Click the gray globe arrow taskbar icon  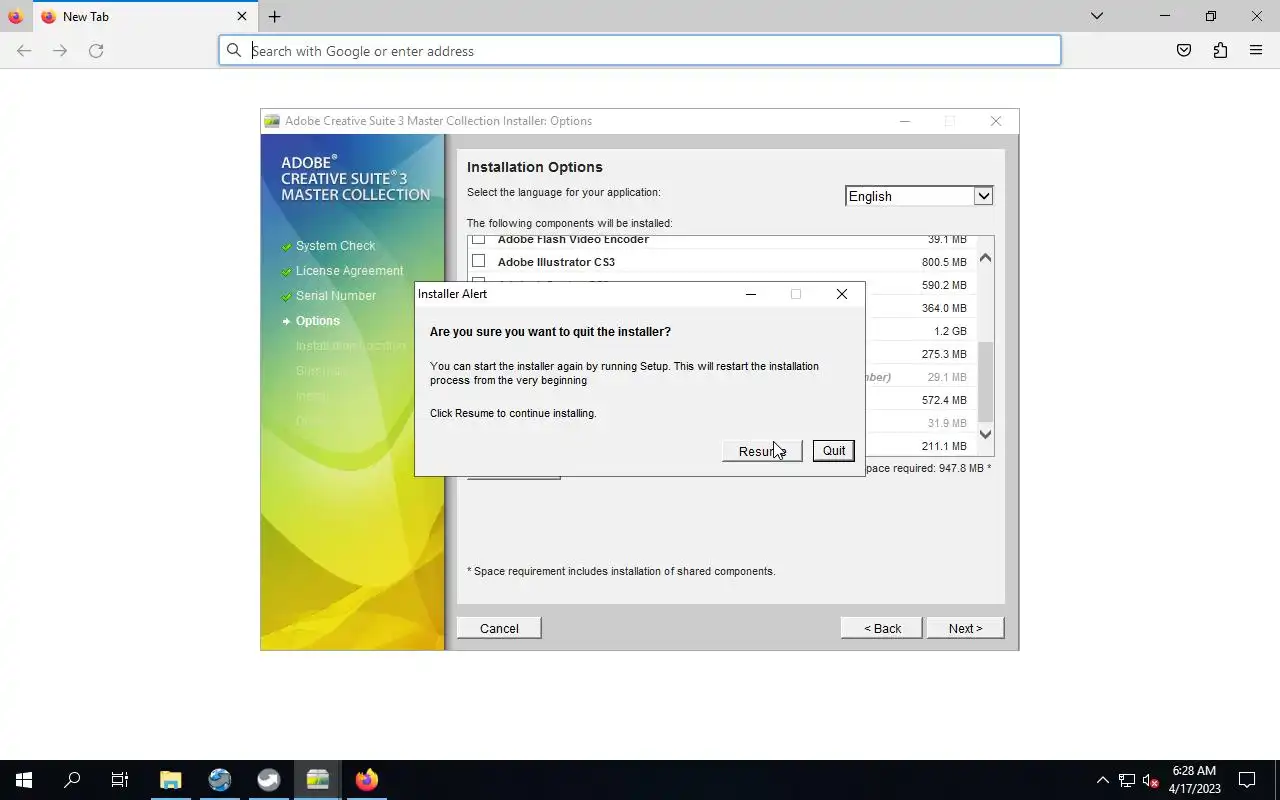(x=269, y=780)
